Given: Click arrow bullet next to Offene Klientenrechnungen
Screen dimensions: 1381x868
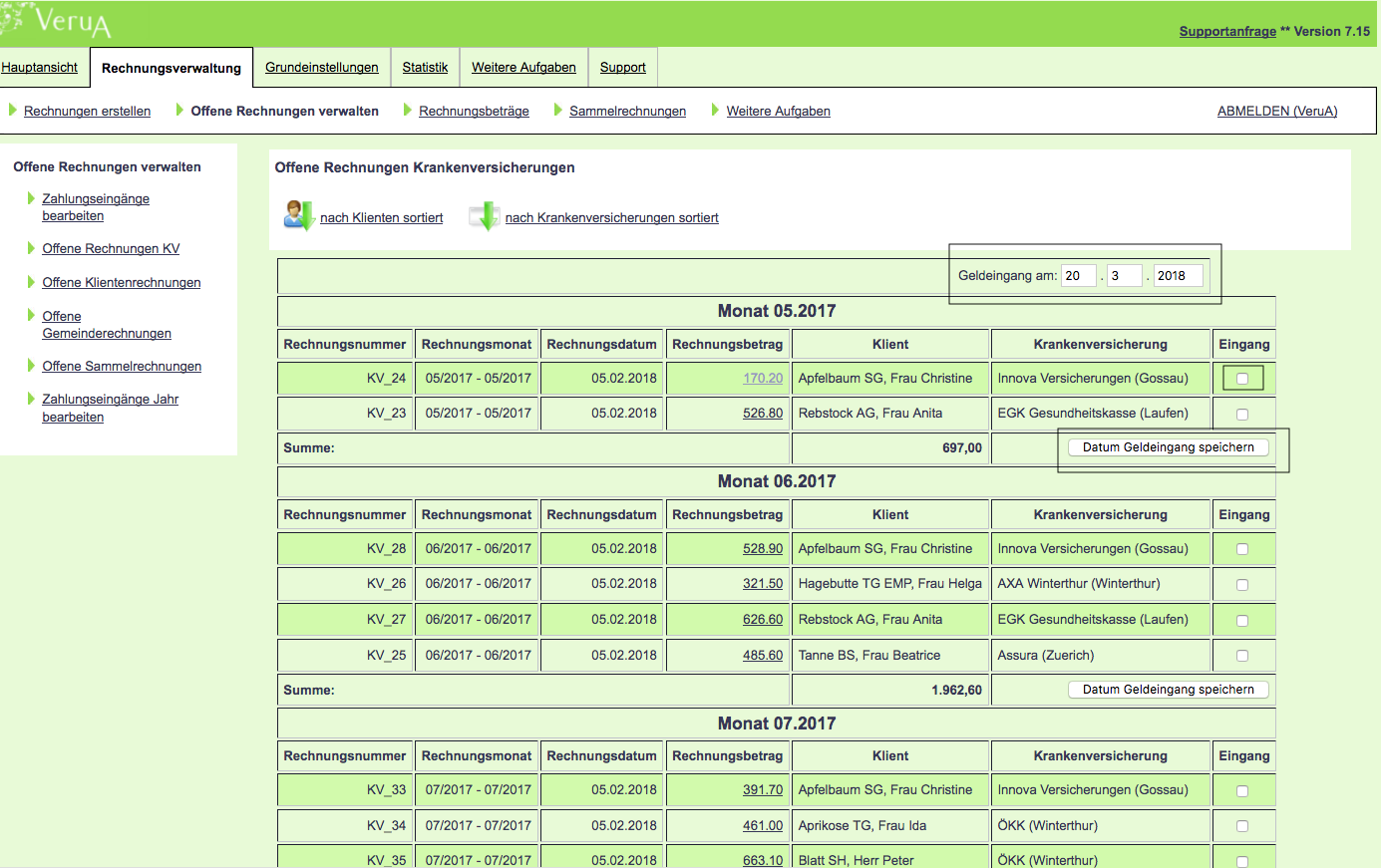Looking at the screenshot, I should pyautogui.click(x=32, y=282).
